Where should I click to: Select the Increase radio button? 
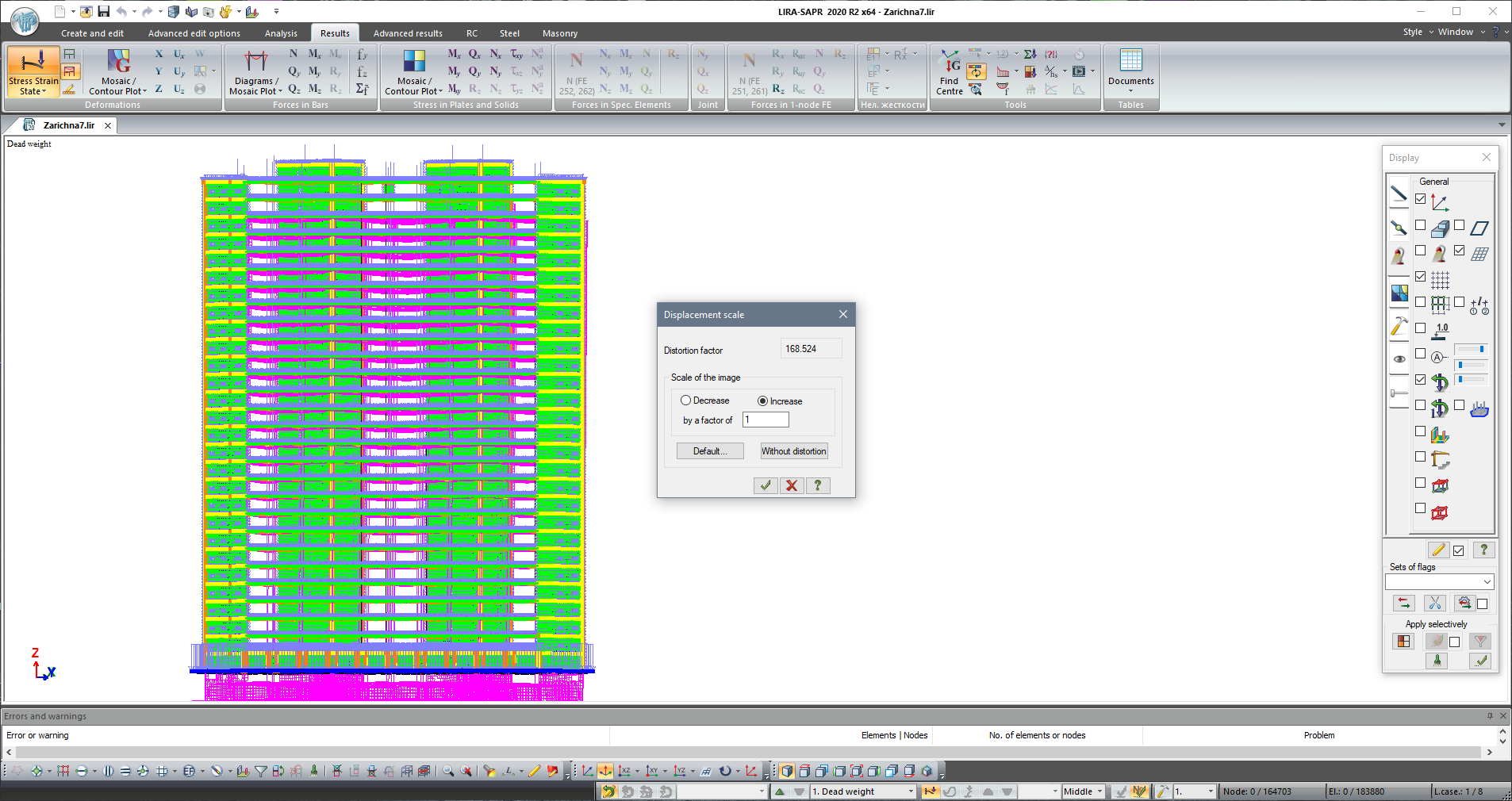(762, 401)
